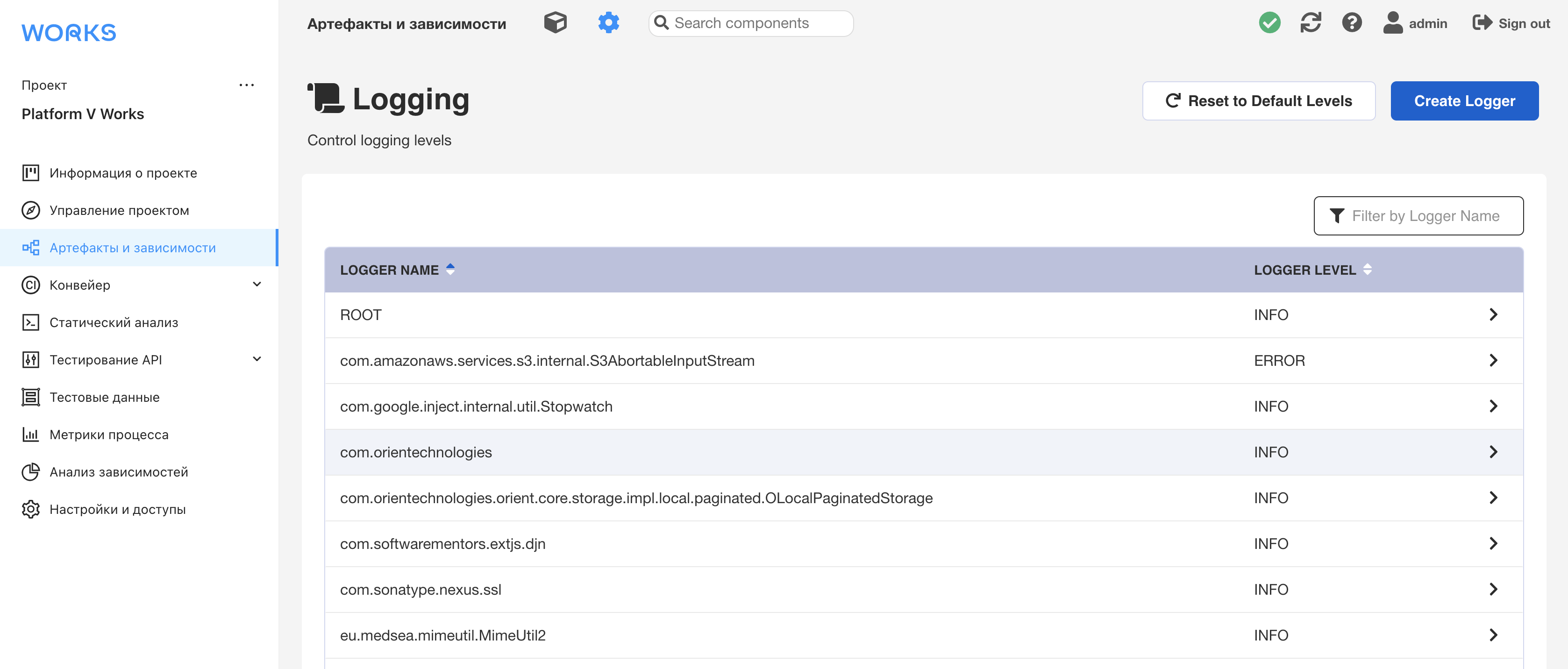The image size is (1568, 669).
Task: Open the administration gear icon
Action: tap(608, 23)
